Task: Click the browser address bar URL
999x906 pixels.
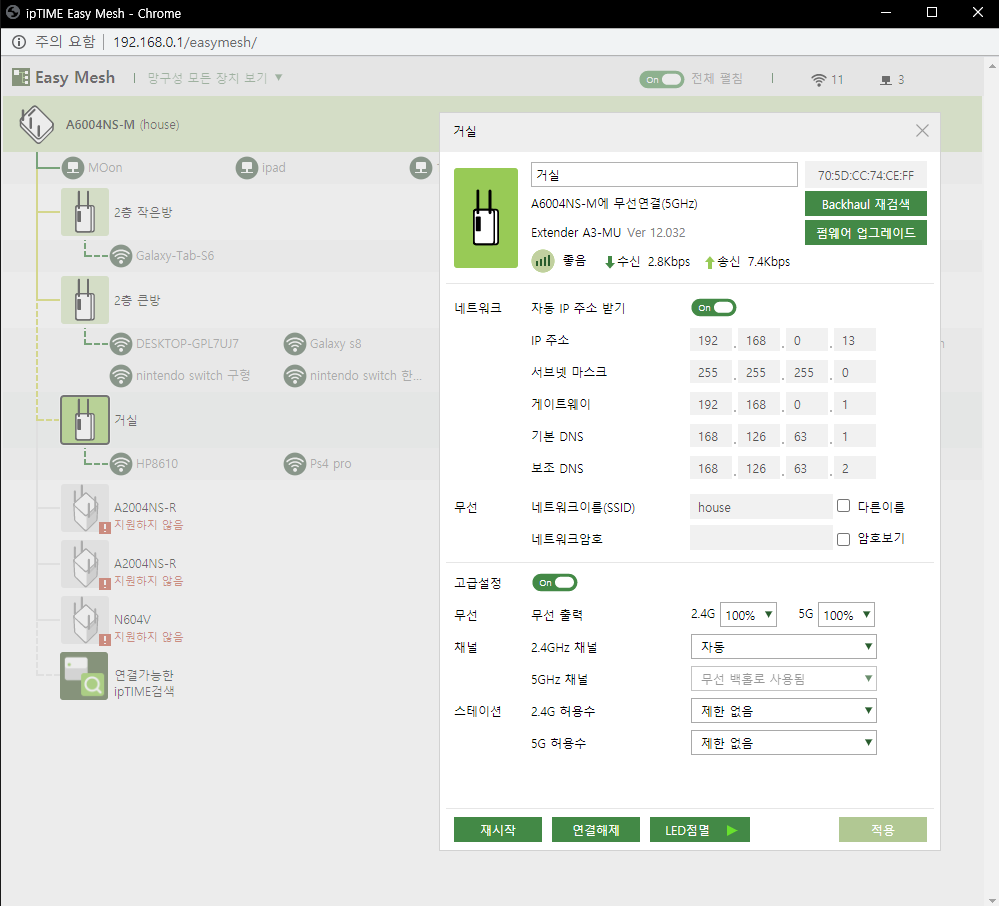Action: 185,42
